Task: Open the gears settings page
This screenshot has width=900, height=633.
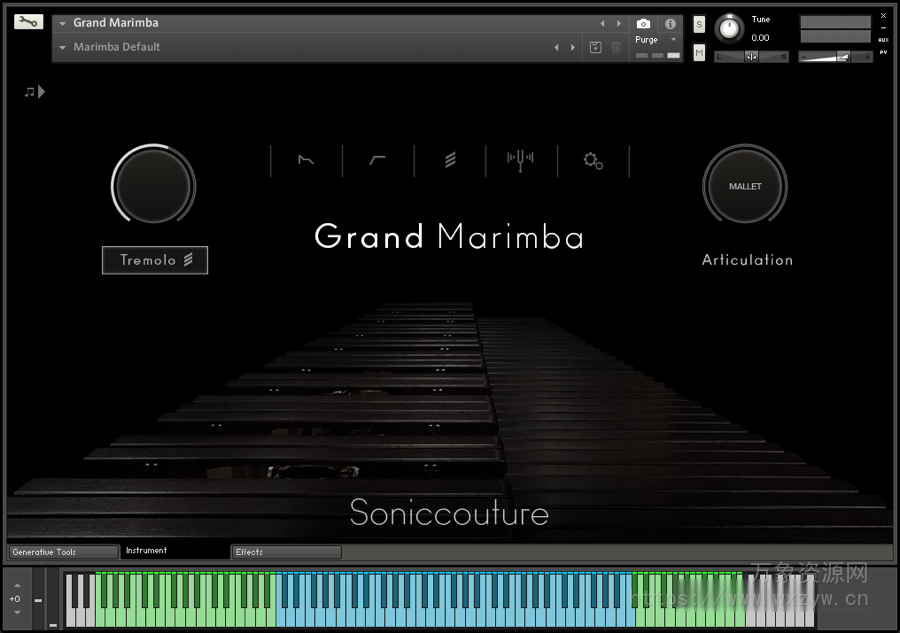Action: [592, 160]
